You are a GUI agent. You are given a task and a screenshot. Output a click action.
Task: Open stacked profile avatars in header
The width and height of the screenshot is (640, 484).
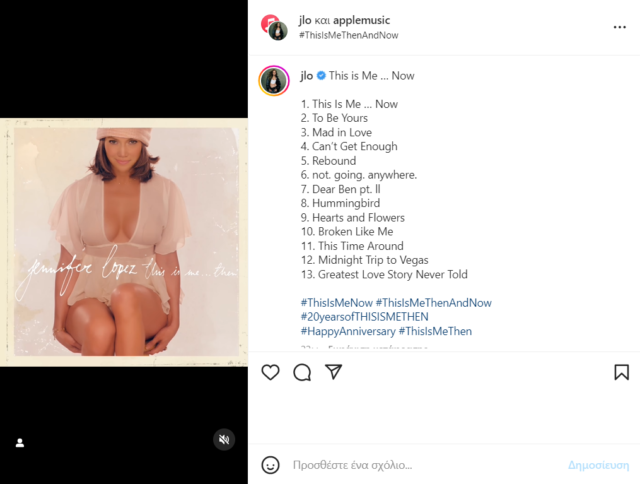pyautogui.click(x=274, y=27)
